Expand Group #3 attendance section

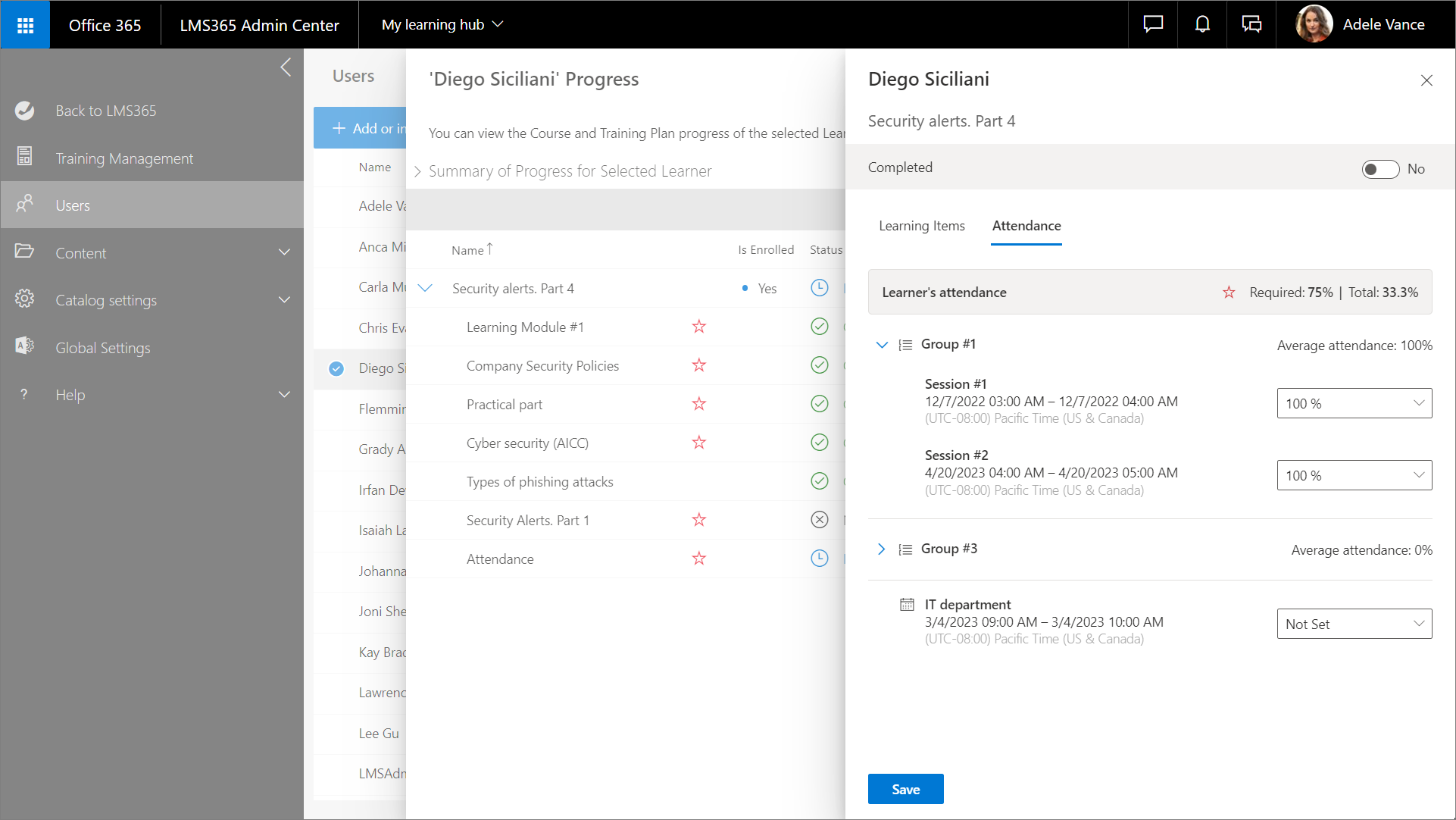pos(881,549)
